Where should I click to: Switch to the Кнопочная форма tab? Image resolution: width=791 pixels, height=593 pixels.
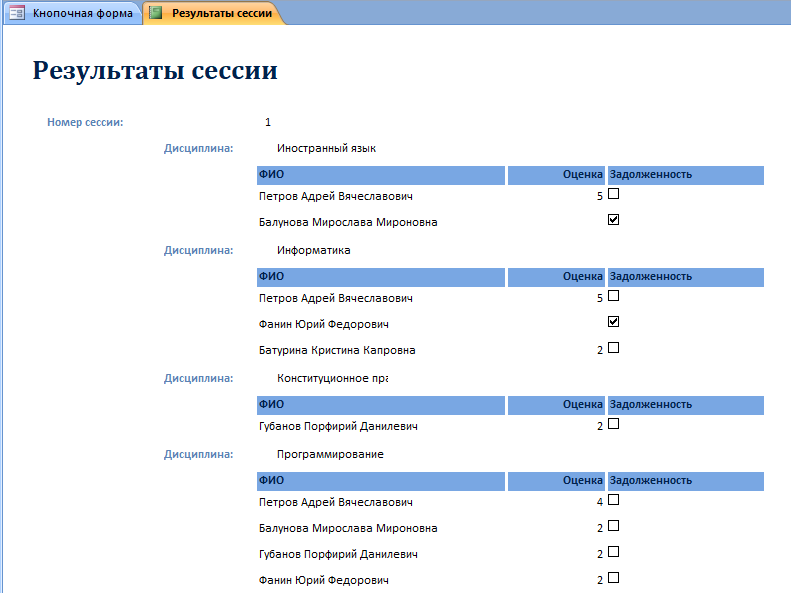click(x=73, y=13)
